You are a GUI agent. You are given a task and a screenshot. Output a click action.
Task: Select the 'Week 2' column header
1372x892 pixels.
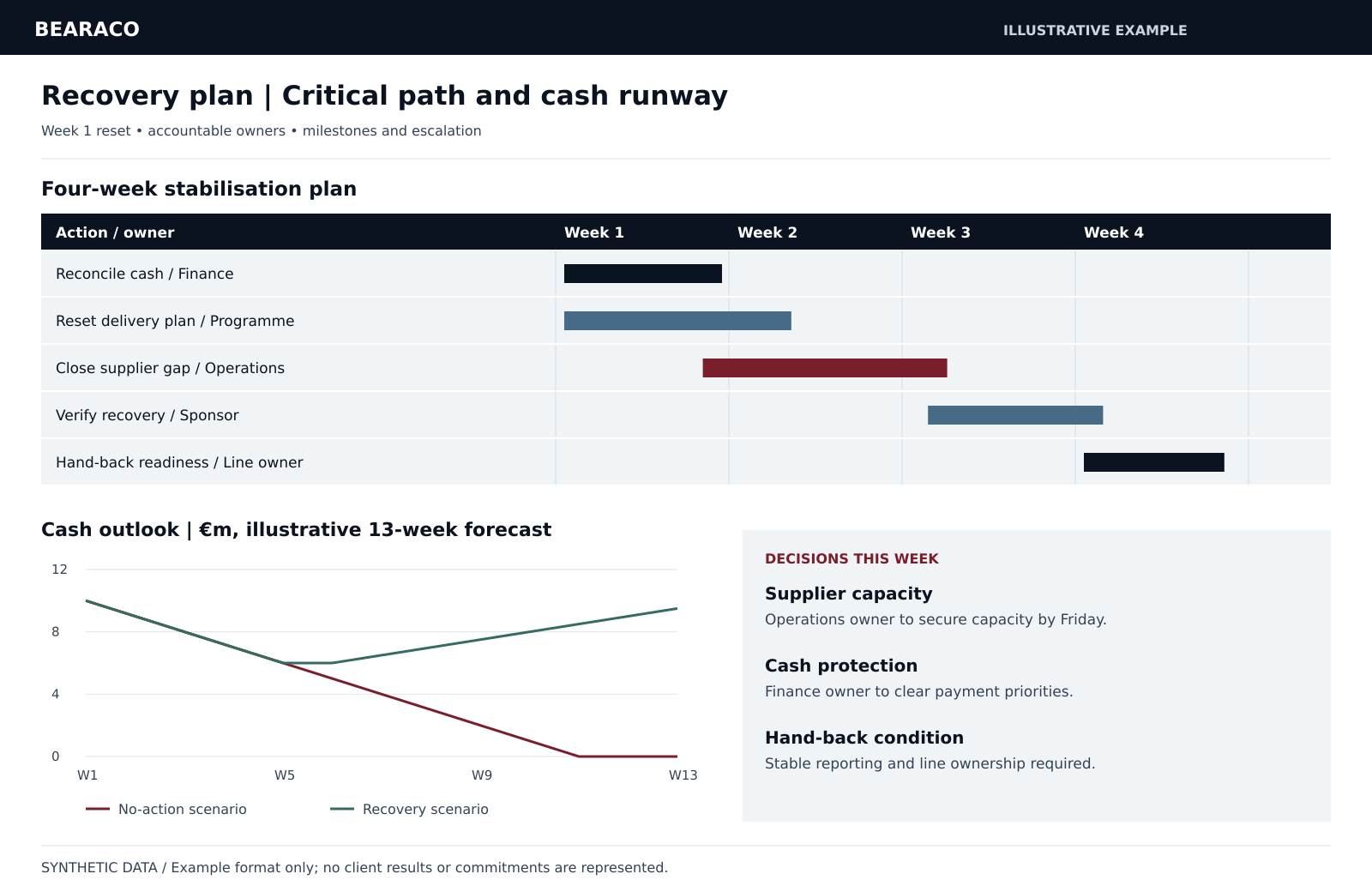[x=767, y=232]
